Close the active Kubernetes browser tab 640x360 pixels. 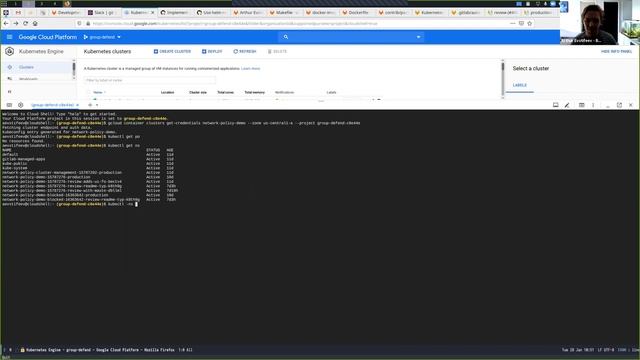pyautogui.click(x=153, y=13)
